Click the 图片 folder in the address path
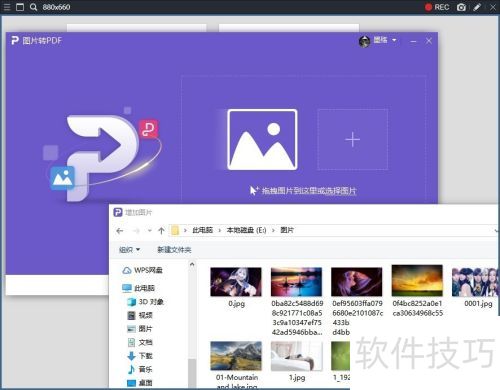500x390 pixels. click(x=287, y=230)
